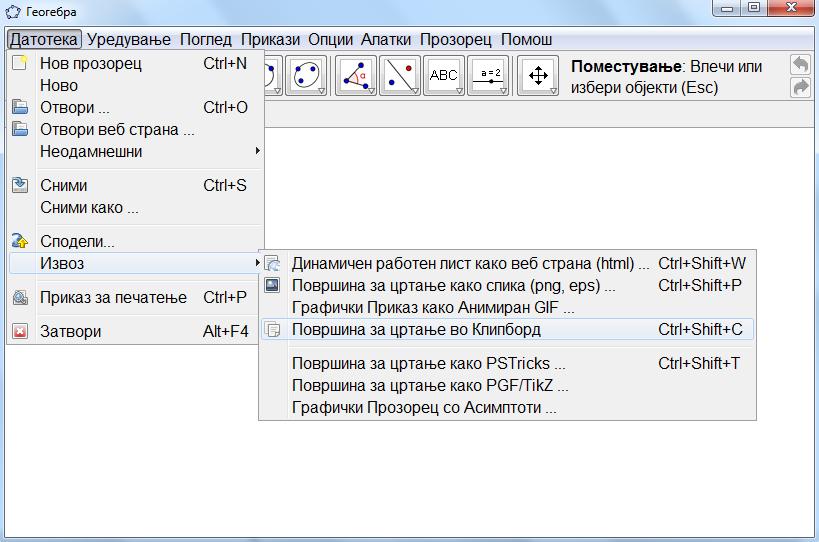
Task: Select the Move graphics view tool
Action: point(538,76)
